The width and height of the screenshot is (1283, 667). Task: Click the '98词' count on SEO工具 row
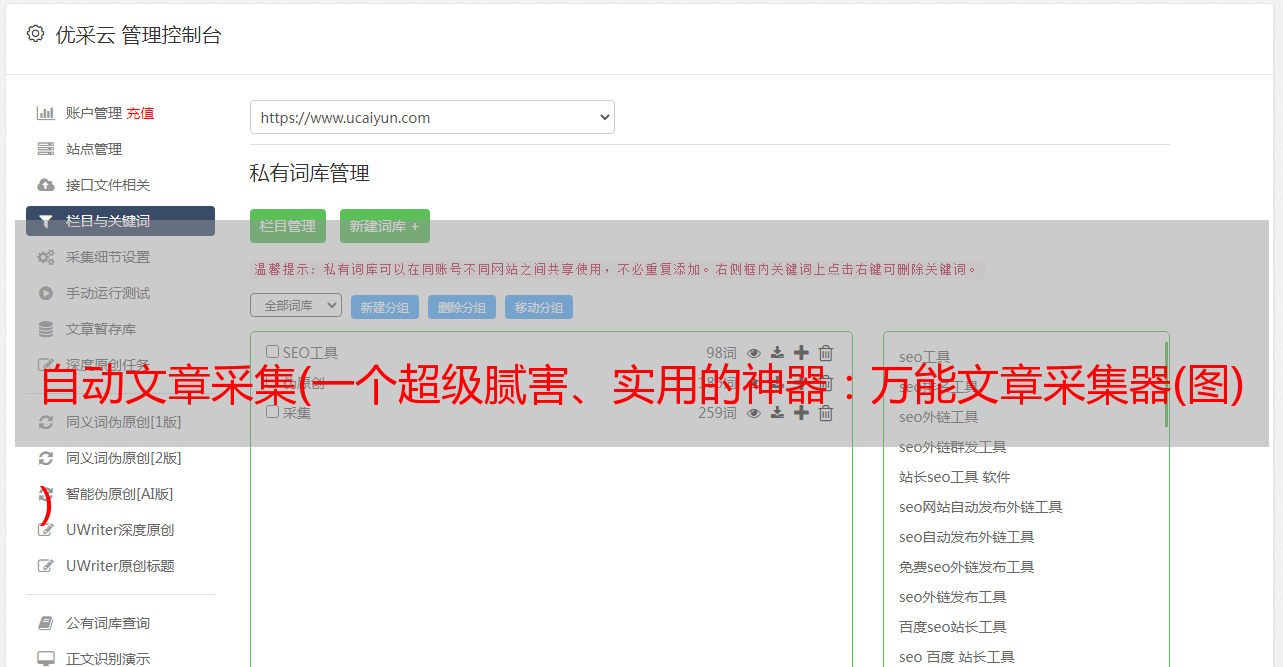tap(721, 353)
